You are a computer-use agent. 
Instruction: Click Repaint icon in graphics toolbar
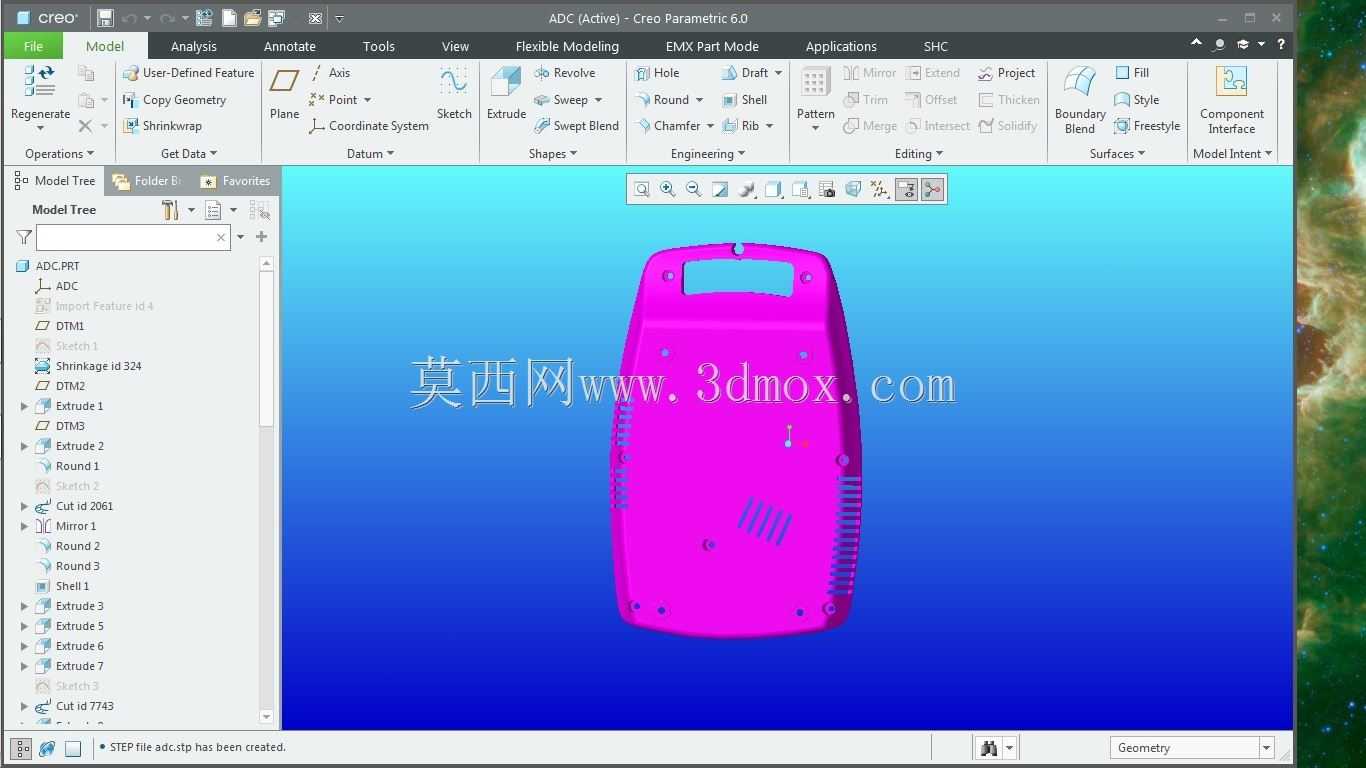tap(720, 189)
